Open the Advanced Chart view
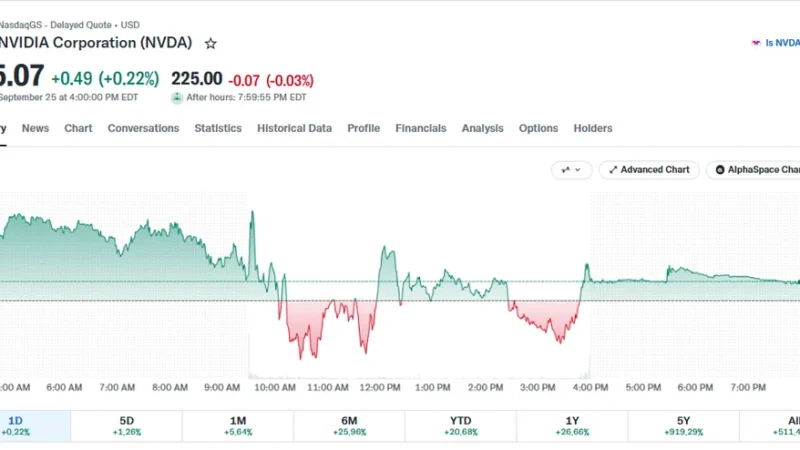The width and height of the screenshot is (800, 450). pos(649,170)
